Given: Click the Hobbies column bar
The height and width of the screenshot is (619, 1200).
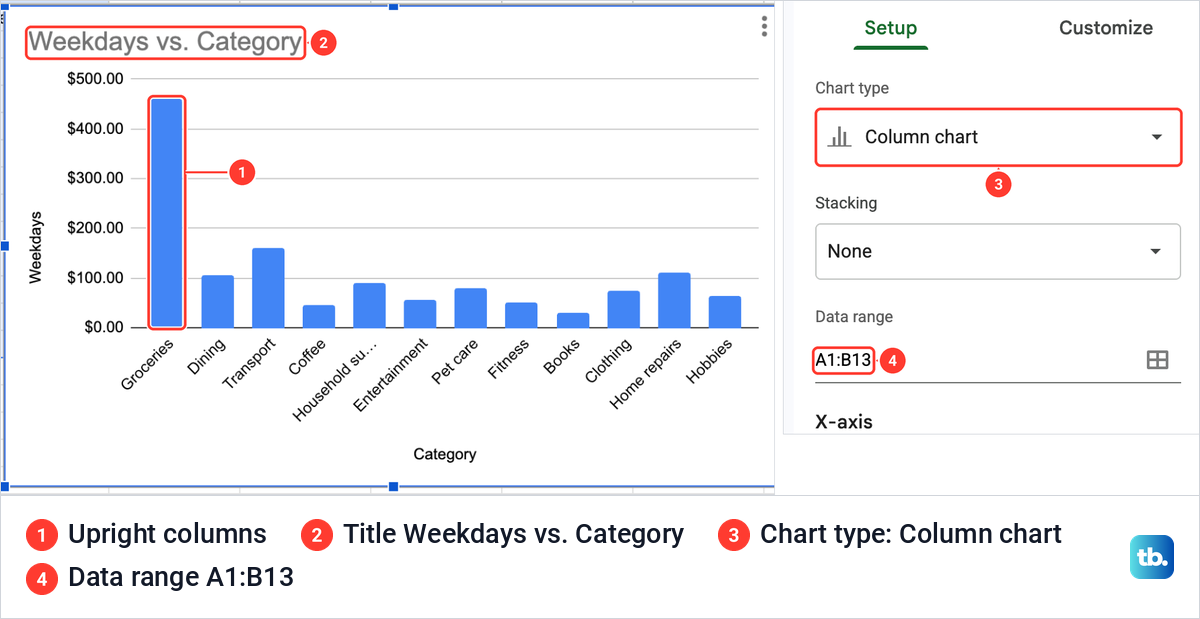Looking at the screenshot, I should coord(725,312).
